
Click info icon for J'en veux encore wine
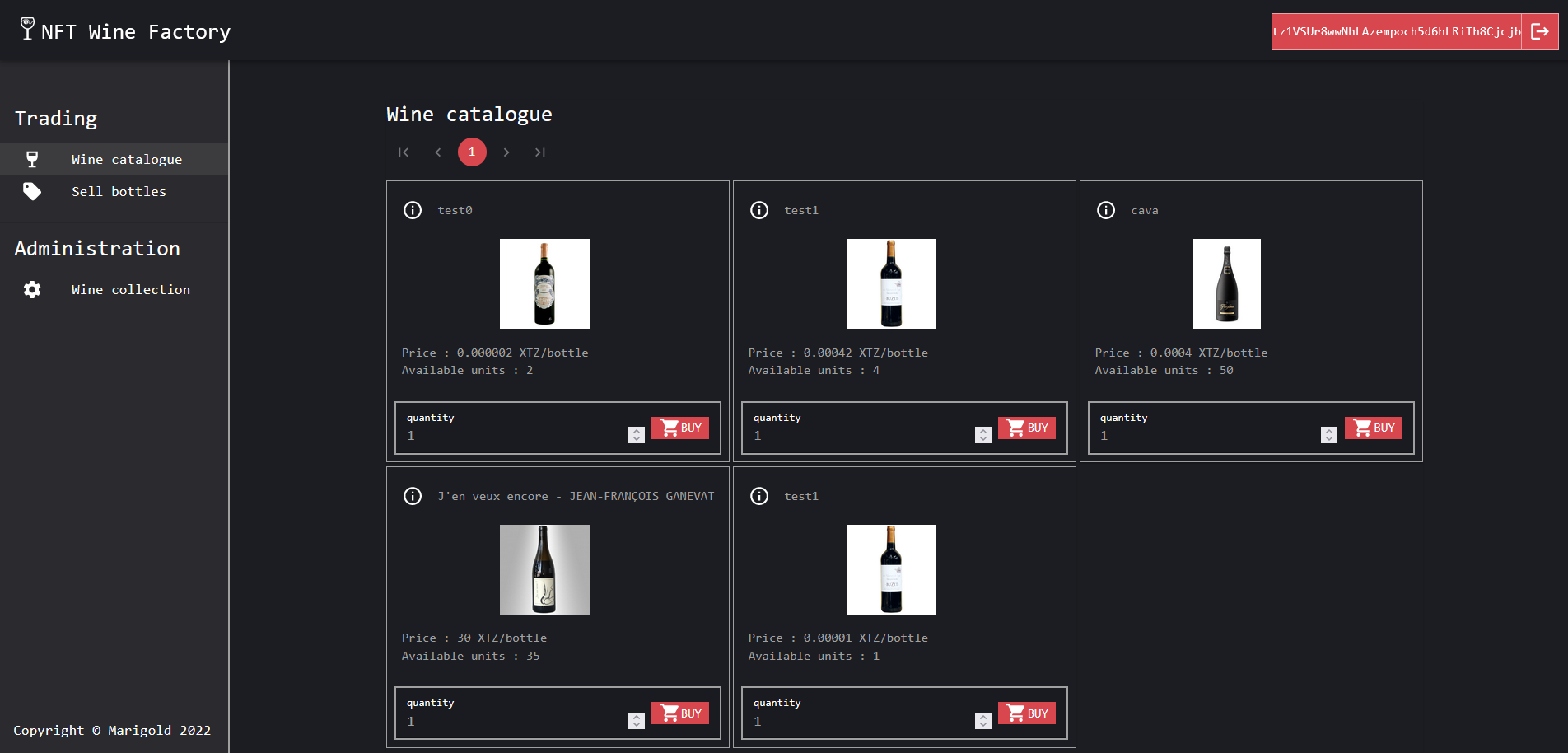[413, 496]
